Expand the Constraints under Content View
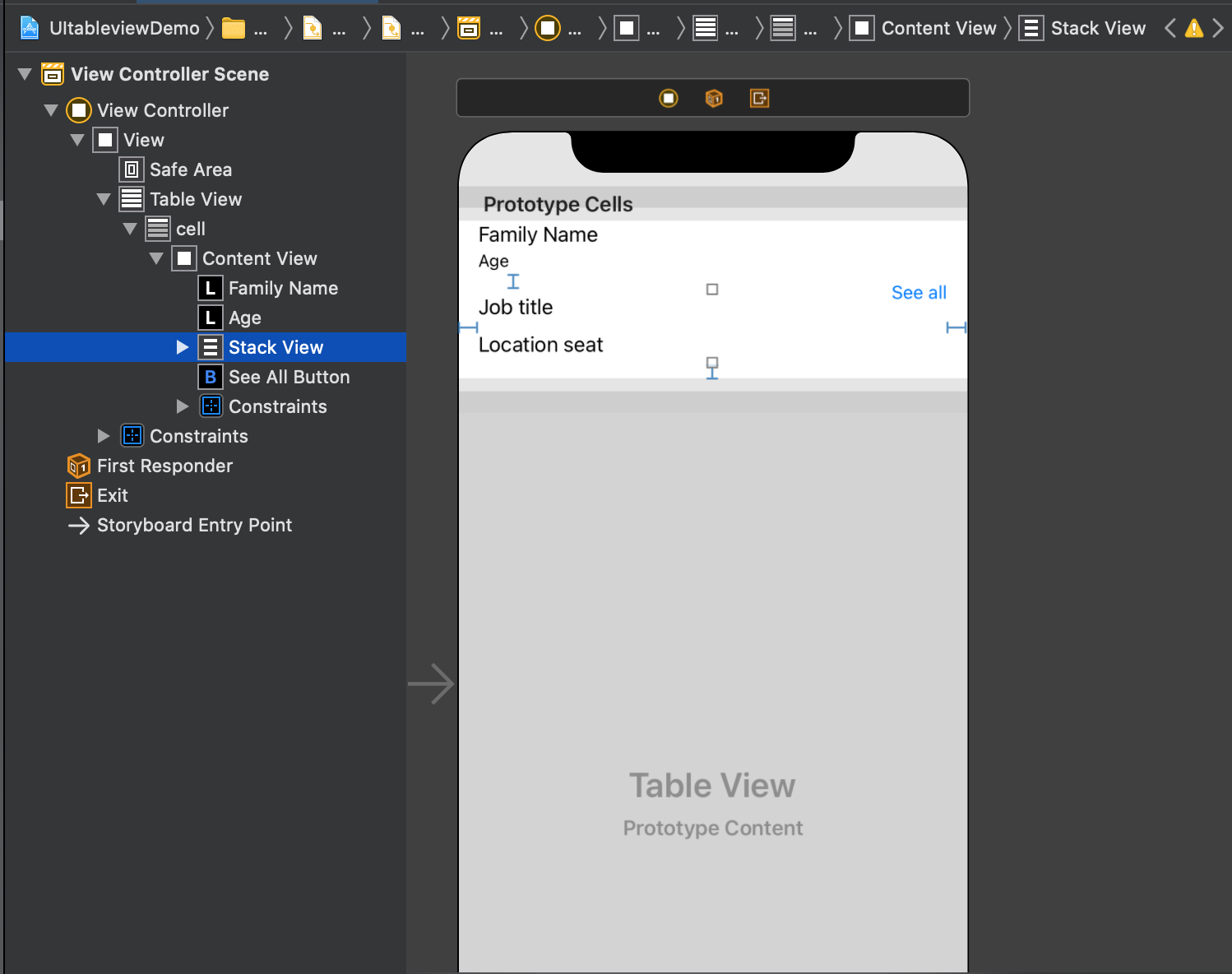The image size is (1232, 974). pos(182,406)
